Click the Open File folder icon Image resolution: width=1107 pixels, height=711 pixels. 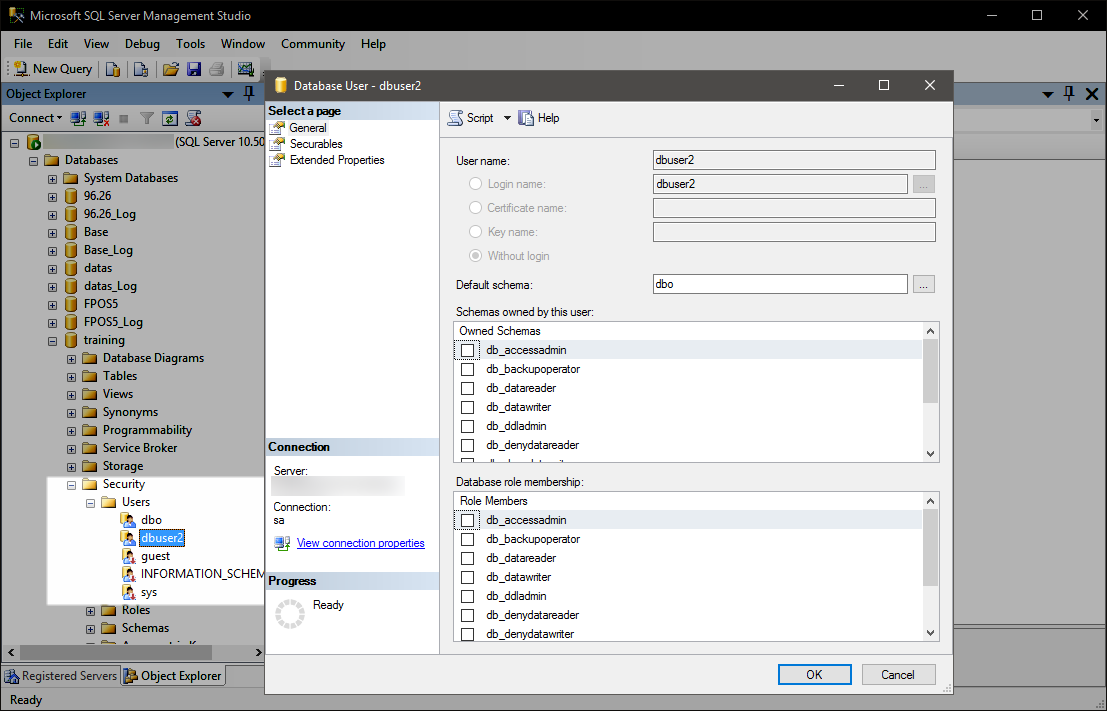tap(170, 68)
